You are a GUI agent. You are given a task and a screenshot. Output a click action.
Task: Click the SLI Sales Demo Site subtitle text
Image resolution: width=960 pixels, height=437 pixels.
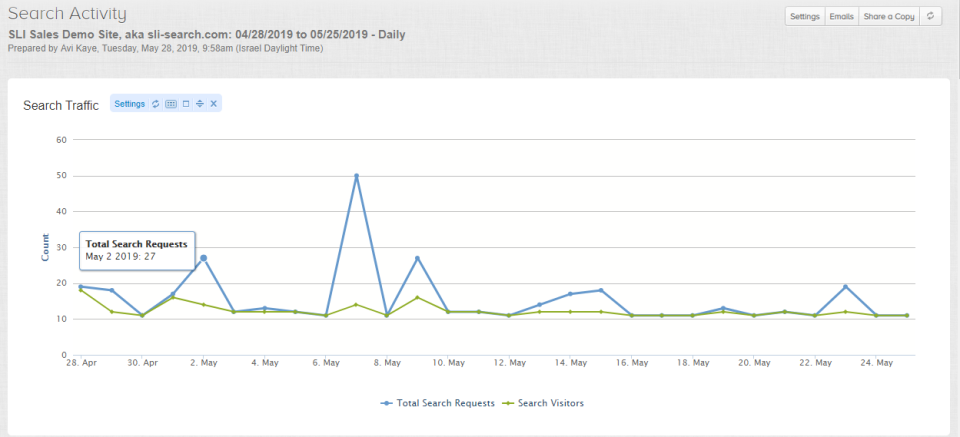point(206,34)
